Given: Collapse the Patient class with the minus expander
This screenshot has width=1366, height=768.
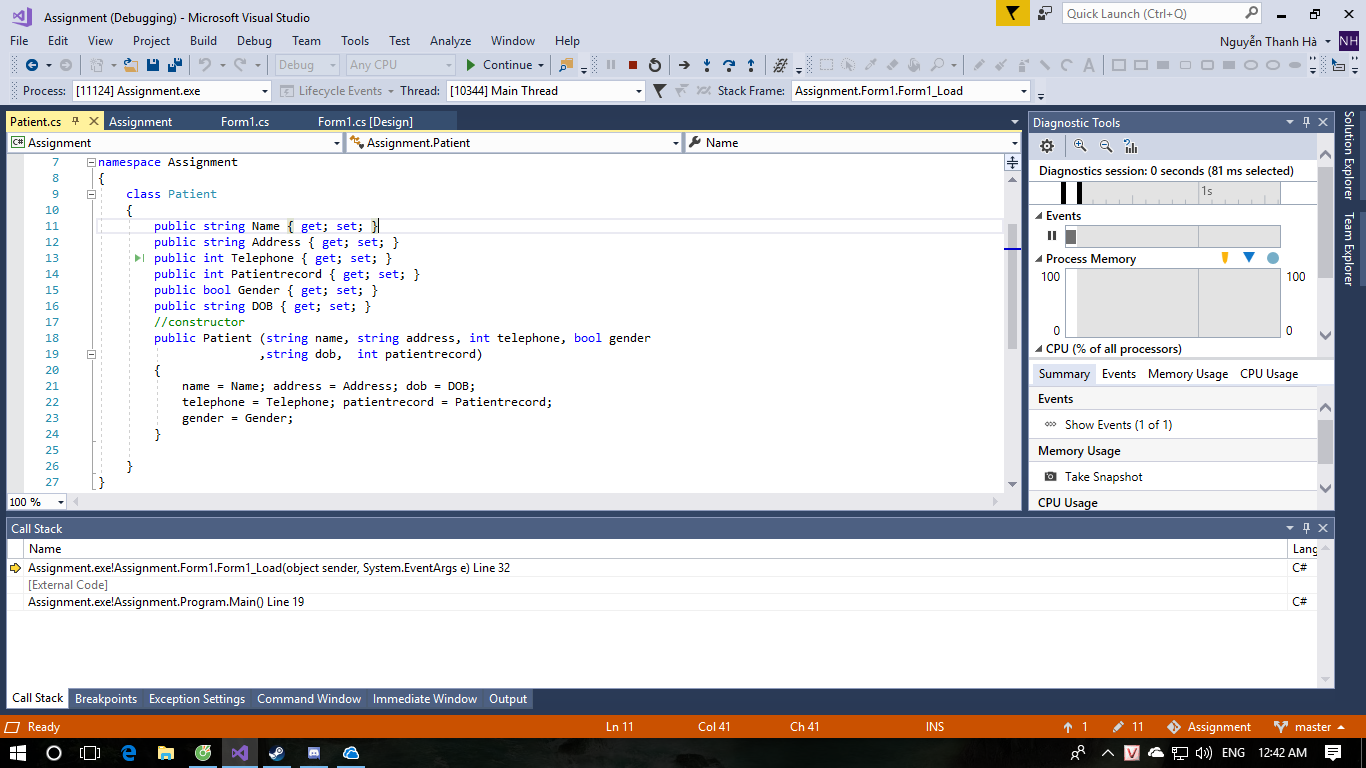Looking at the screenshot, I should [91, 193].
